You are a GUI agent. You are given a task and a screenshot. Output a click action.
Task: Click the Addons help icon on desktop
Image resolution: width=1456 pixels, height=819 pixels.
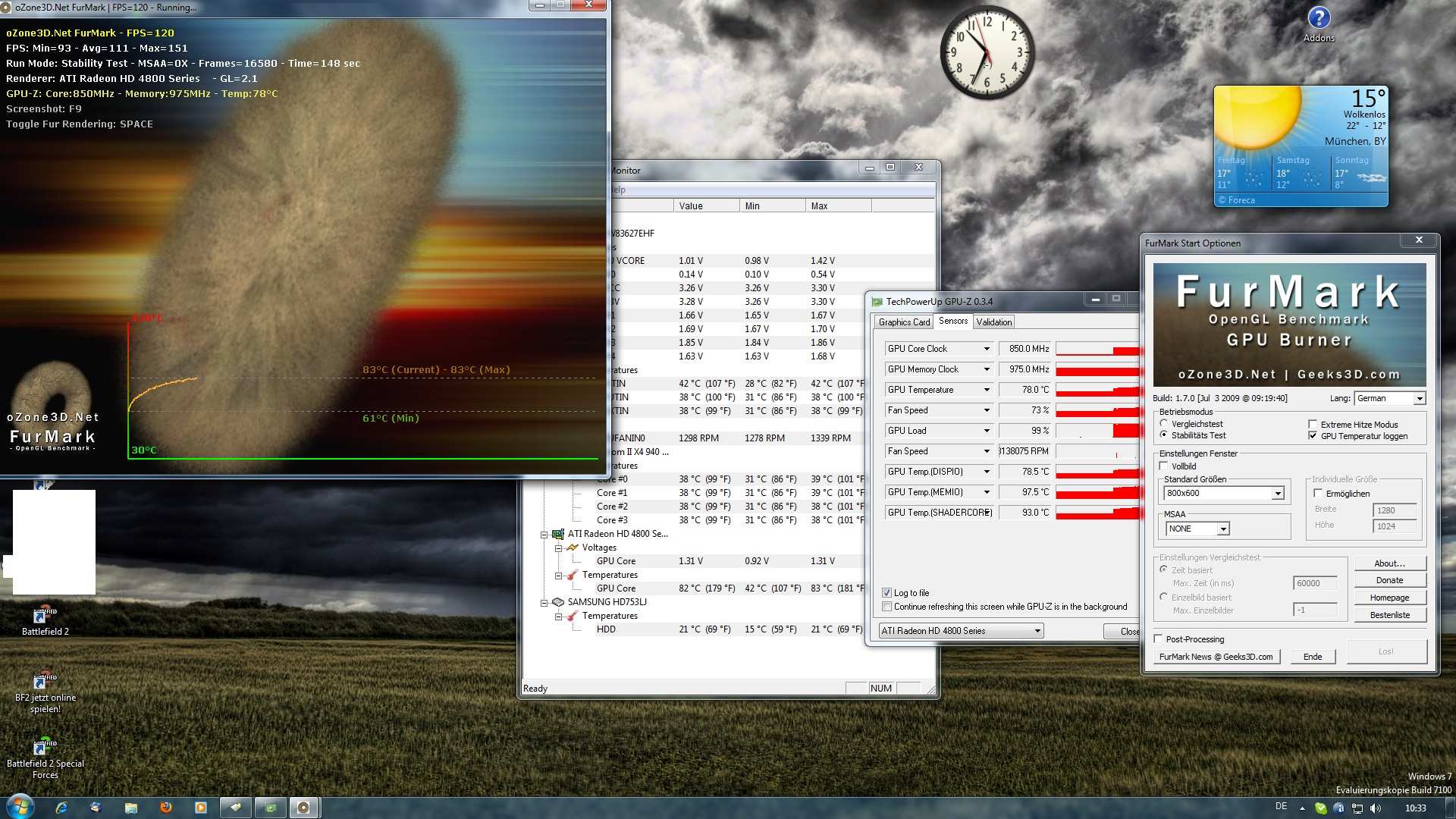pyautogui.click(x=1319, y=19)
